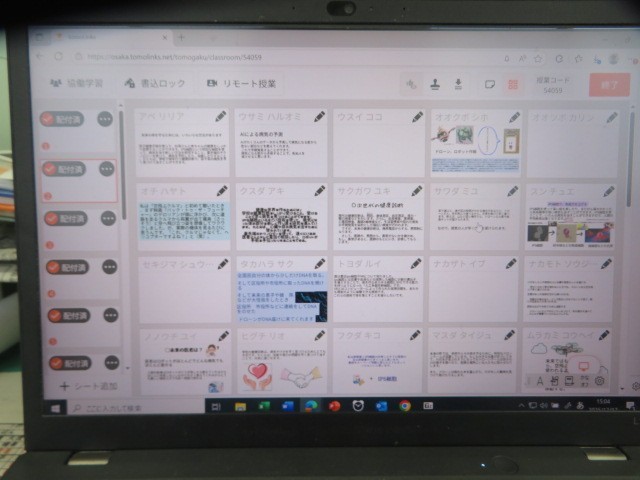Open the third sheet's three-dot options menu

[105, 218]
